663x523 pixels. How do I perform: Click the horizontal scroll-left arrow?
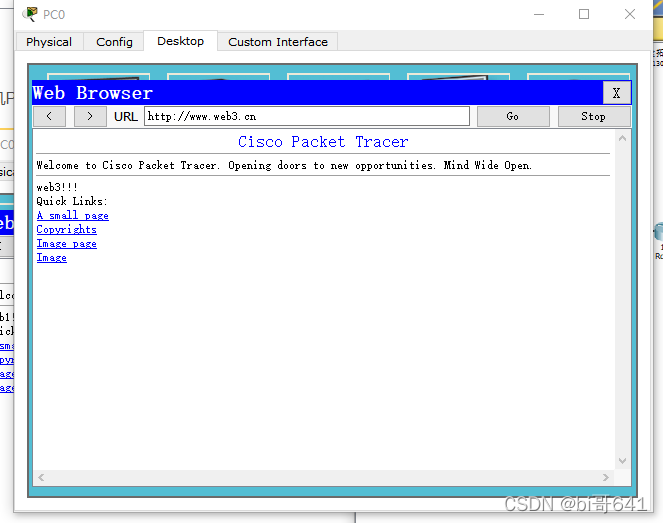pos(41,477)
